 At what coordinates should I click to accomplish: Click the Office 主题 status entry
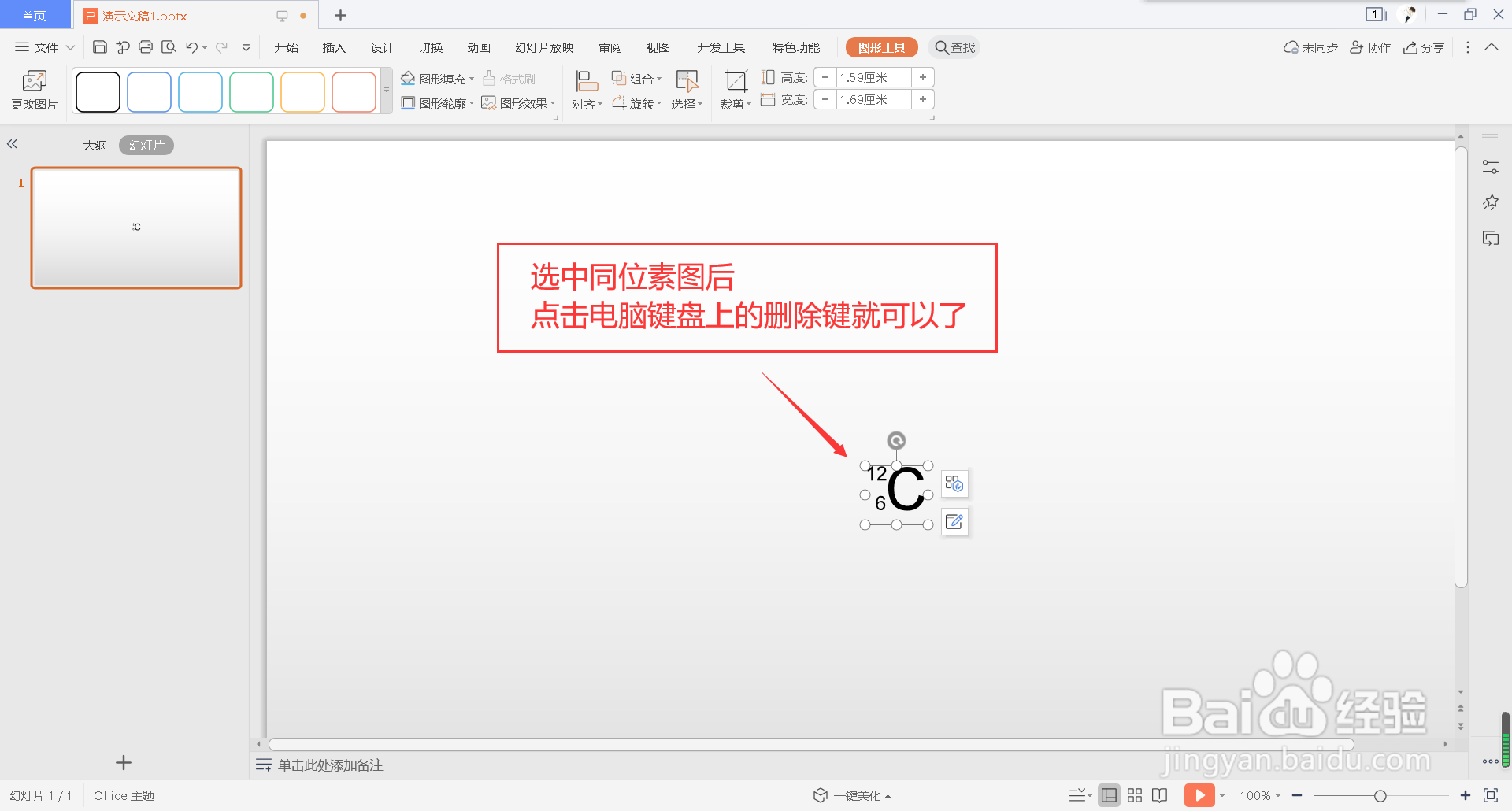(124, 795)
